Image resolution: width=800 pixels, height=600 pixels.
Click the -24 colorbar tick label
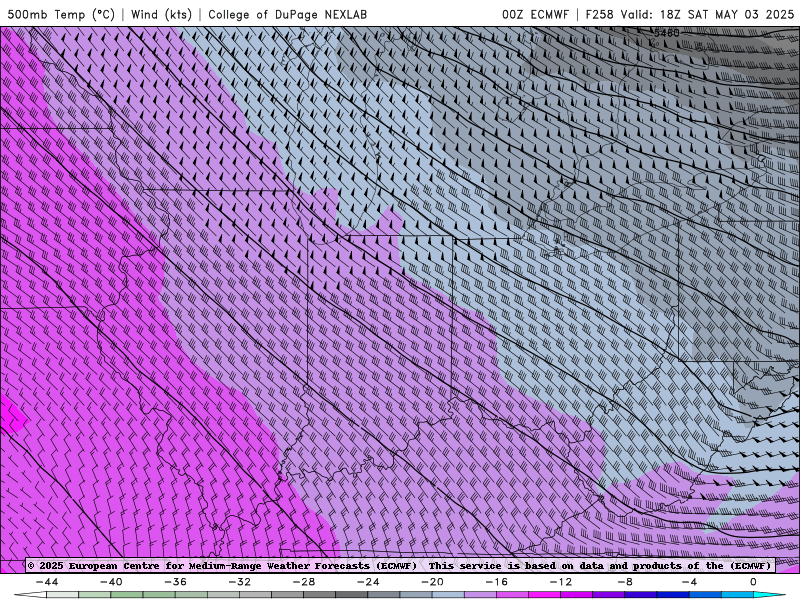pos(368,582)
